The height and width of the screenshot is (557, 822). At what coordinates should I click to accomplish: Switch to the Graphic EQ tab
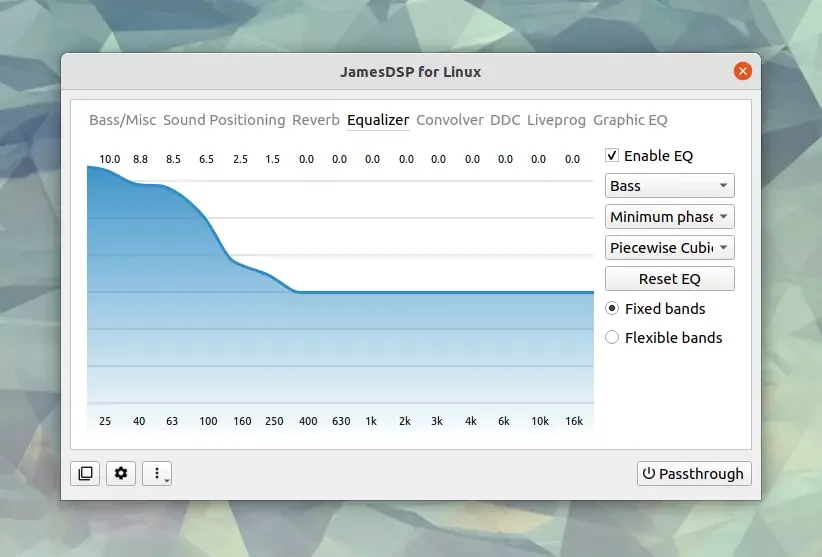pos(630,120)
